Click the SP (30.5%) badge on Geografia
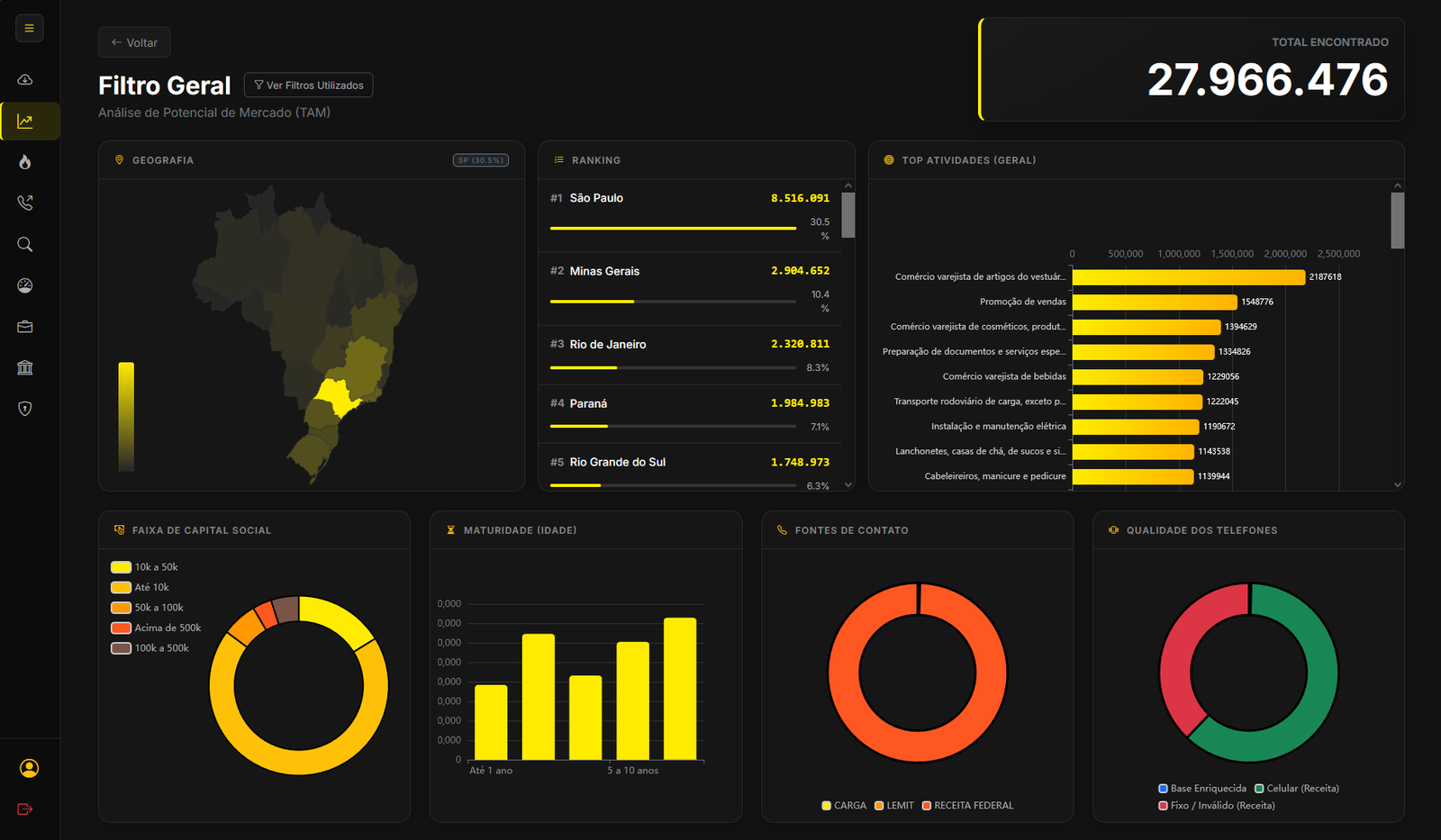This screenshot has width=1441, height=840. [480, 159]
